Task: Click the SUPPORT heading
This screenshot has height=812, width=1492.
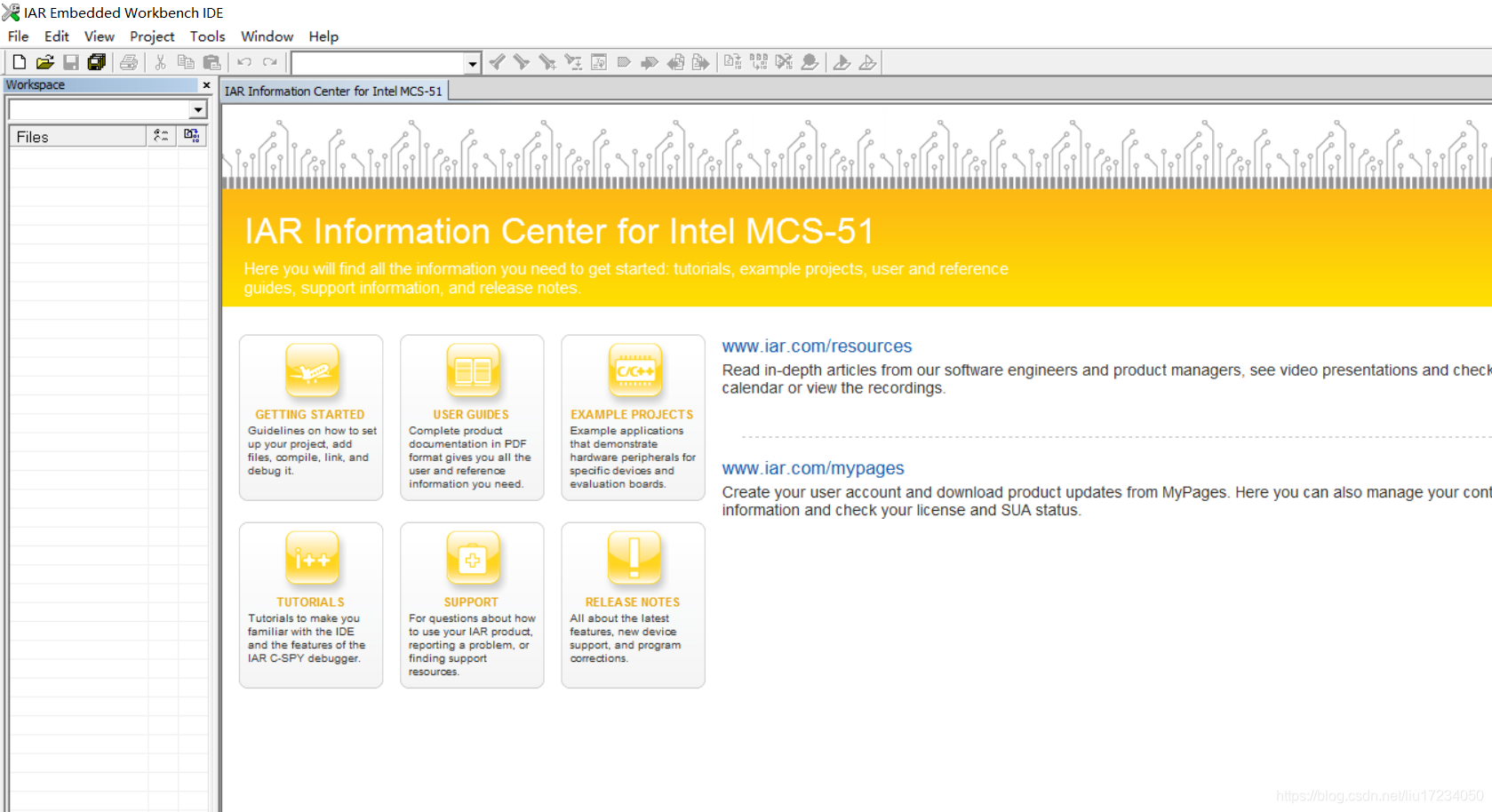Action: 471,602
